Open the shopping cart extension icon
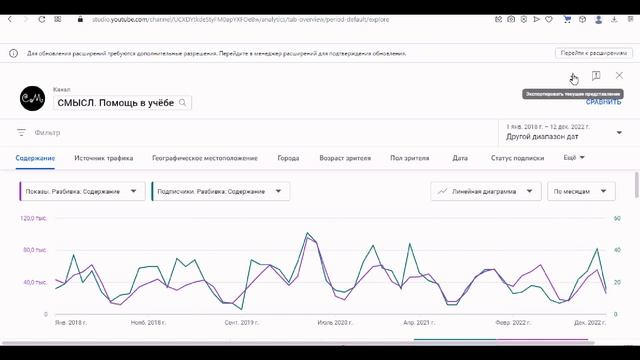 567,19
